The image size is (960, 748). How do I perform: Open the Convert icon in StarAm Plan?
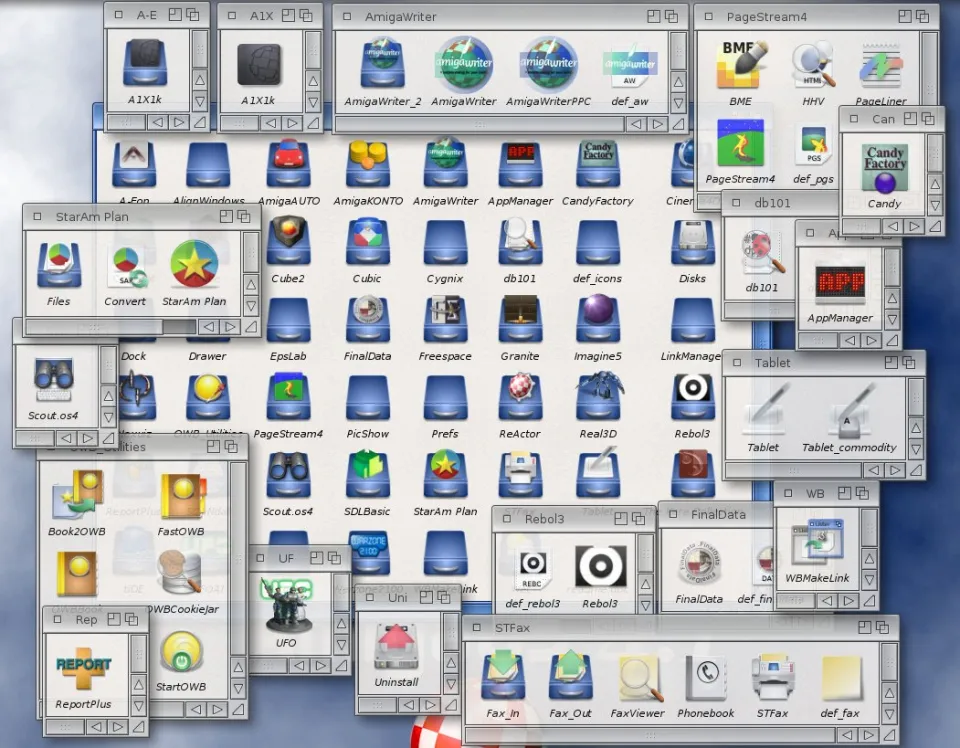[125, 267]
